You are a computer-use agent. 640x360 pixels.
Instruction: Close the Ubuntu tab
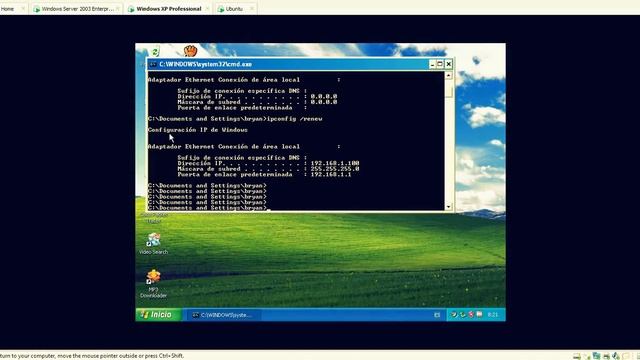(x=251, y=9)
